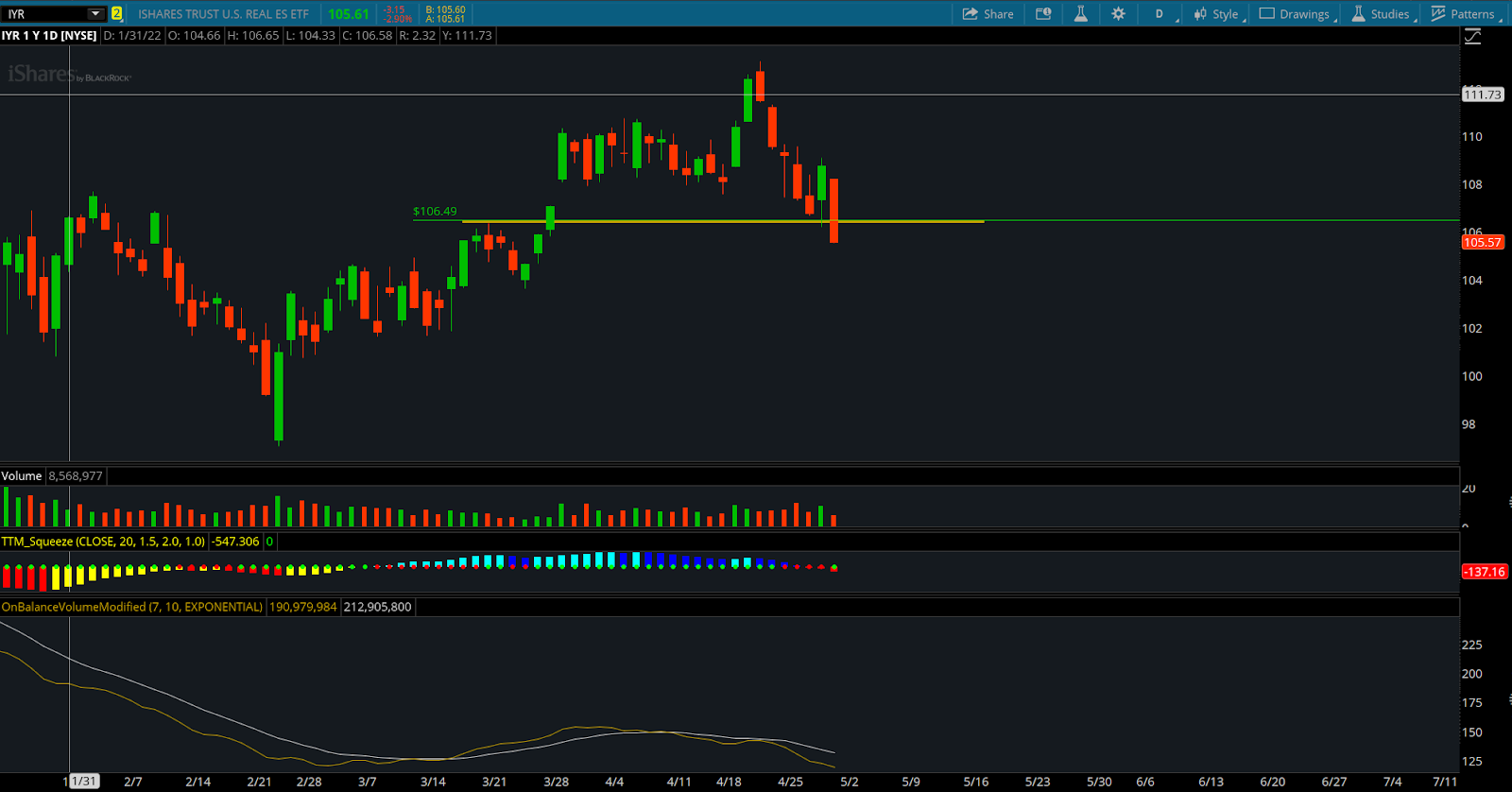Click the ask value A: 105.61

point(445,19)
